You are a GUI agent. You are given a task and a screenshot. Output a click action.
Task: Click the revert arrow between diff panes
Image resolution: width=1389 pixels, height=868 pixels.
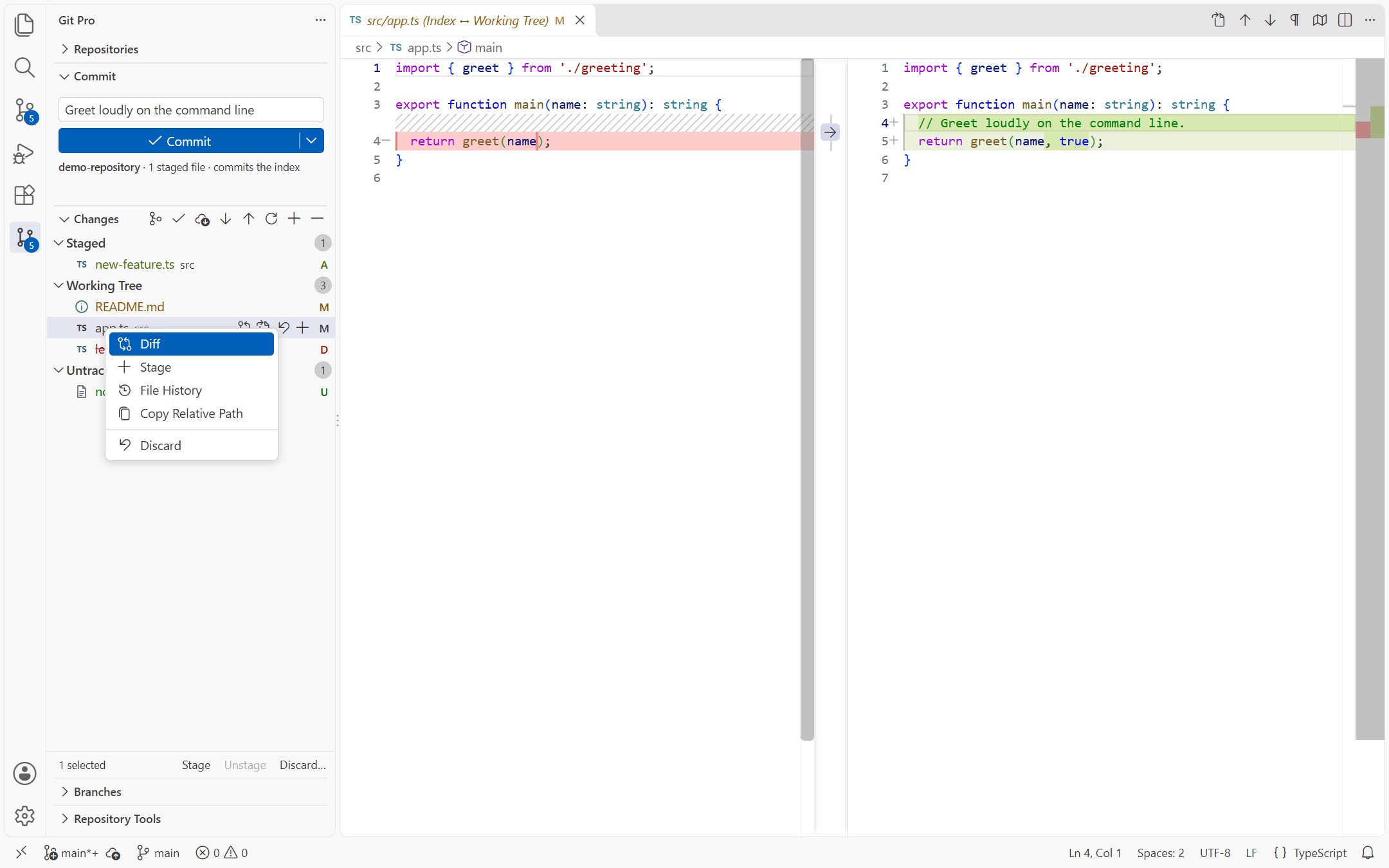click(830, 132)
